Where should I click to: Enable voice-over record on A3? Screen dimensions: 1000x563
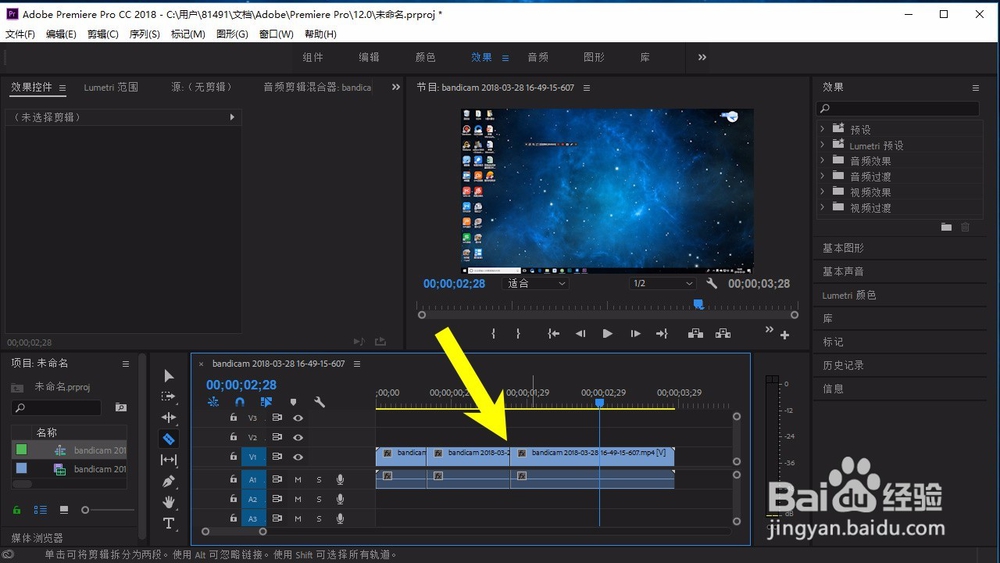coord(340,518)
